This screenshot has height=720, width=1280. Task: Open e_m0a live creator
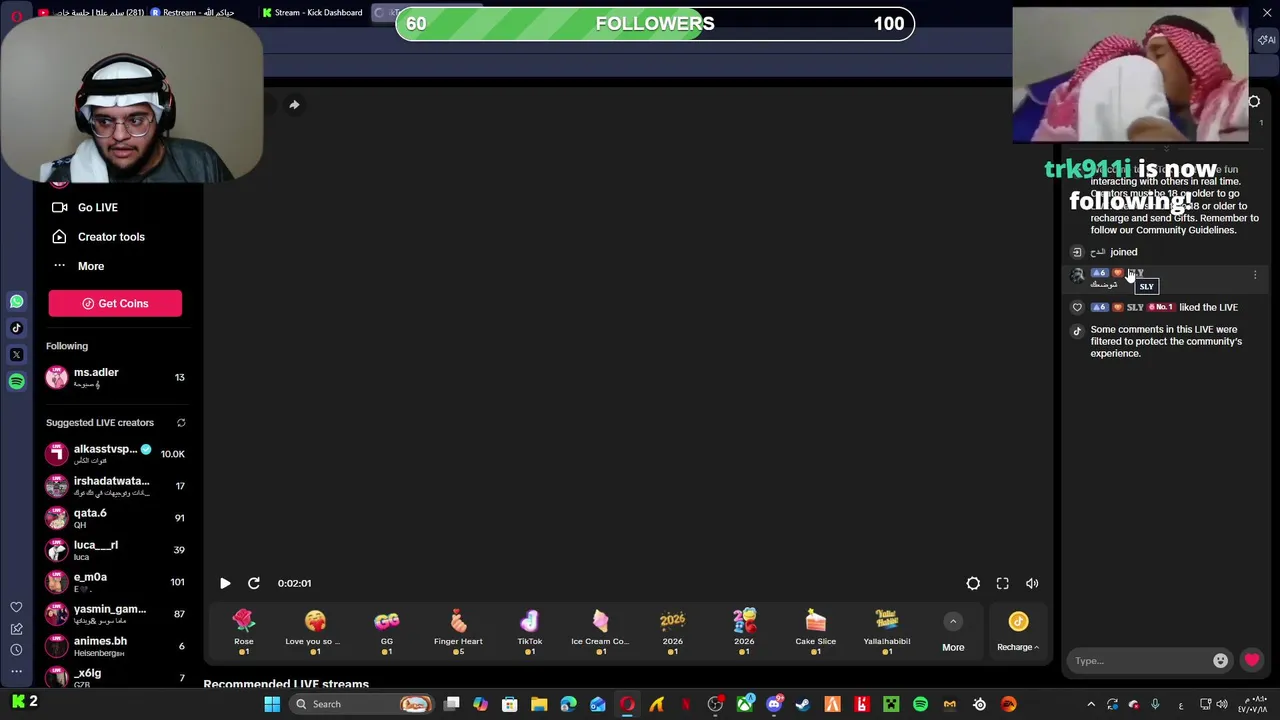(115, 582)
